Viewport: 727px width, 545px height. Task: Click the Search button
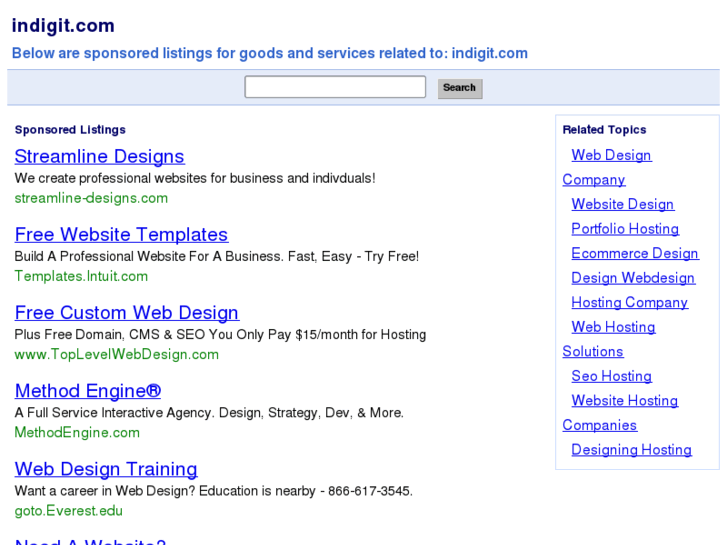tap(460, 88)
